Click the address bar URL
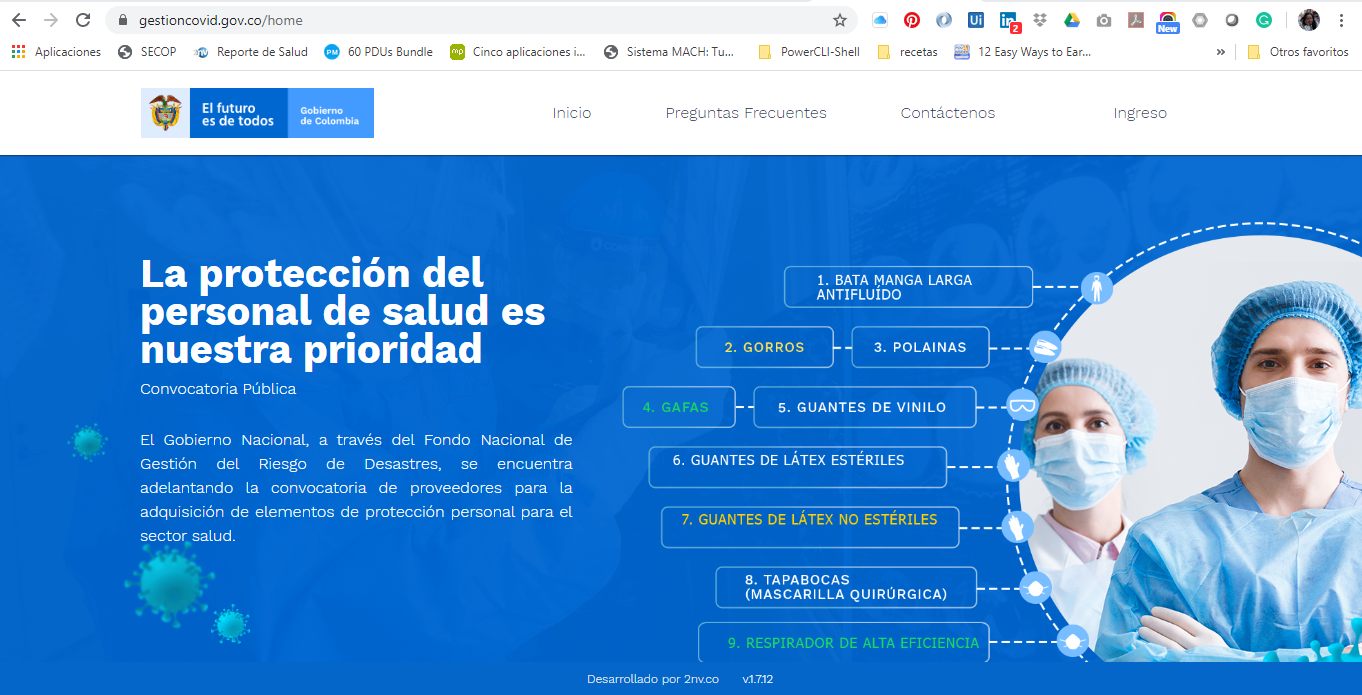 221,20
